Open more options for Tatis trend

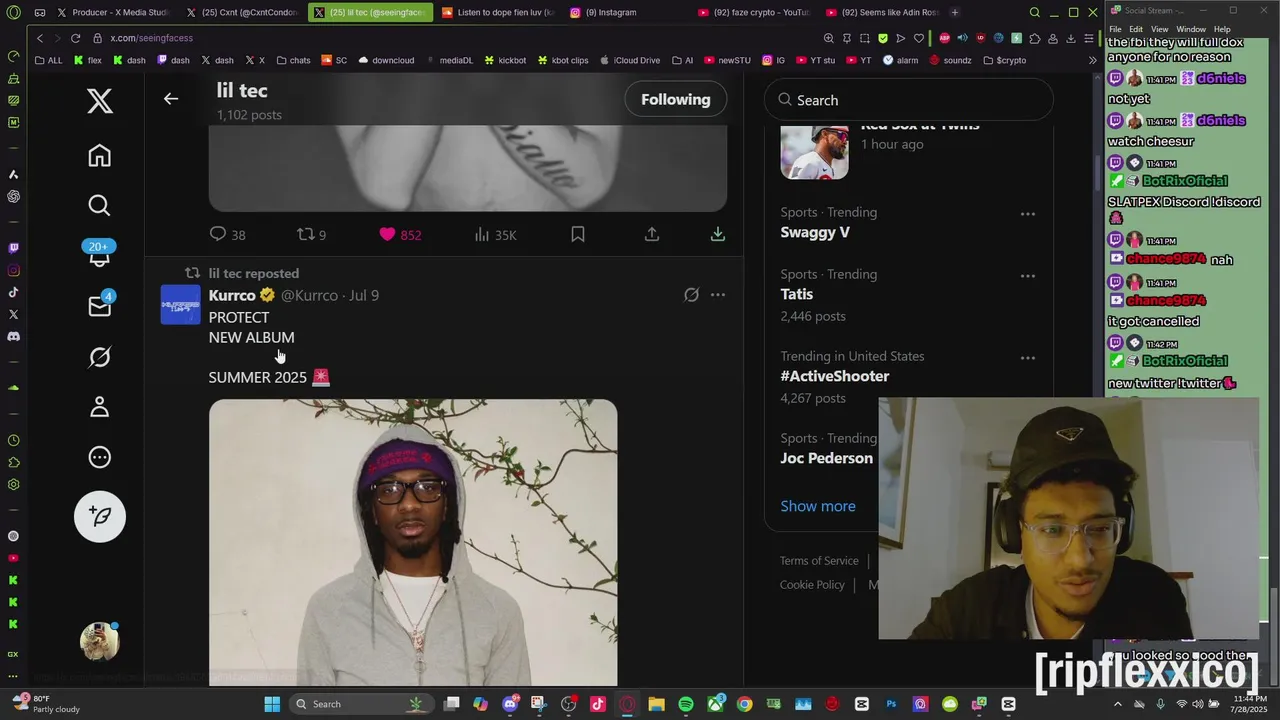click(1028, 276)
